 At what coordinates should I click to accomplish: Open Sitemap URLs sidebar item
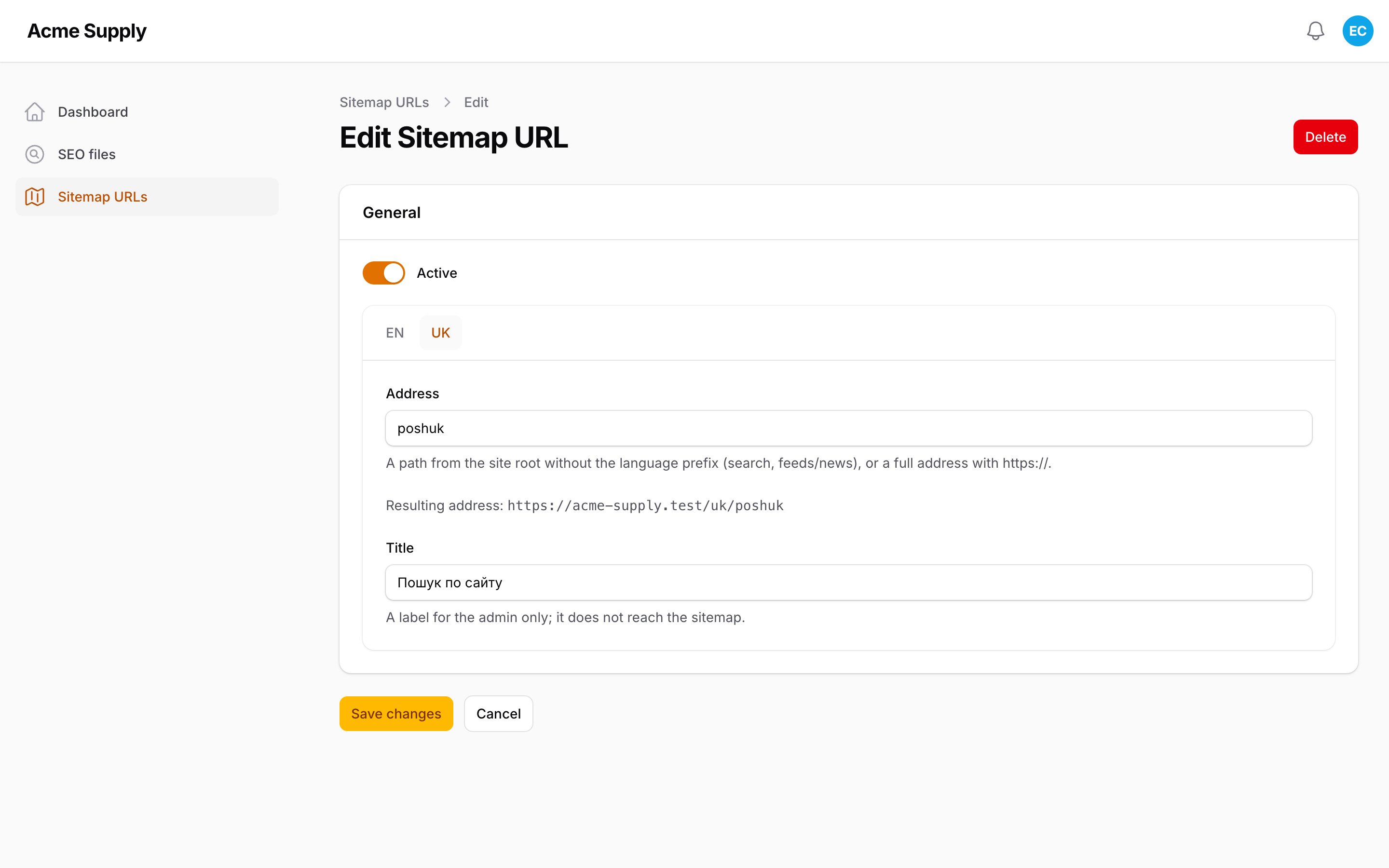point(147,197)
